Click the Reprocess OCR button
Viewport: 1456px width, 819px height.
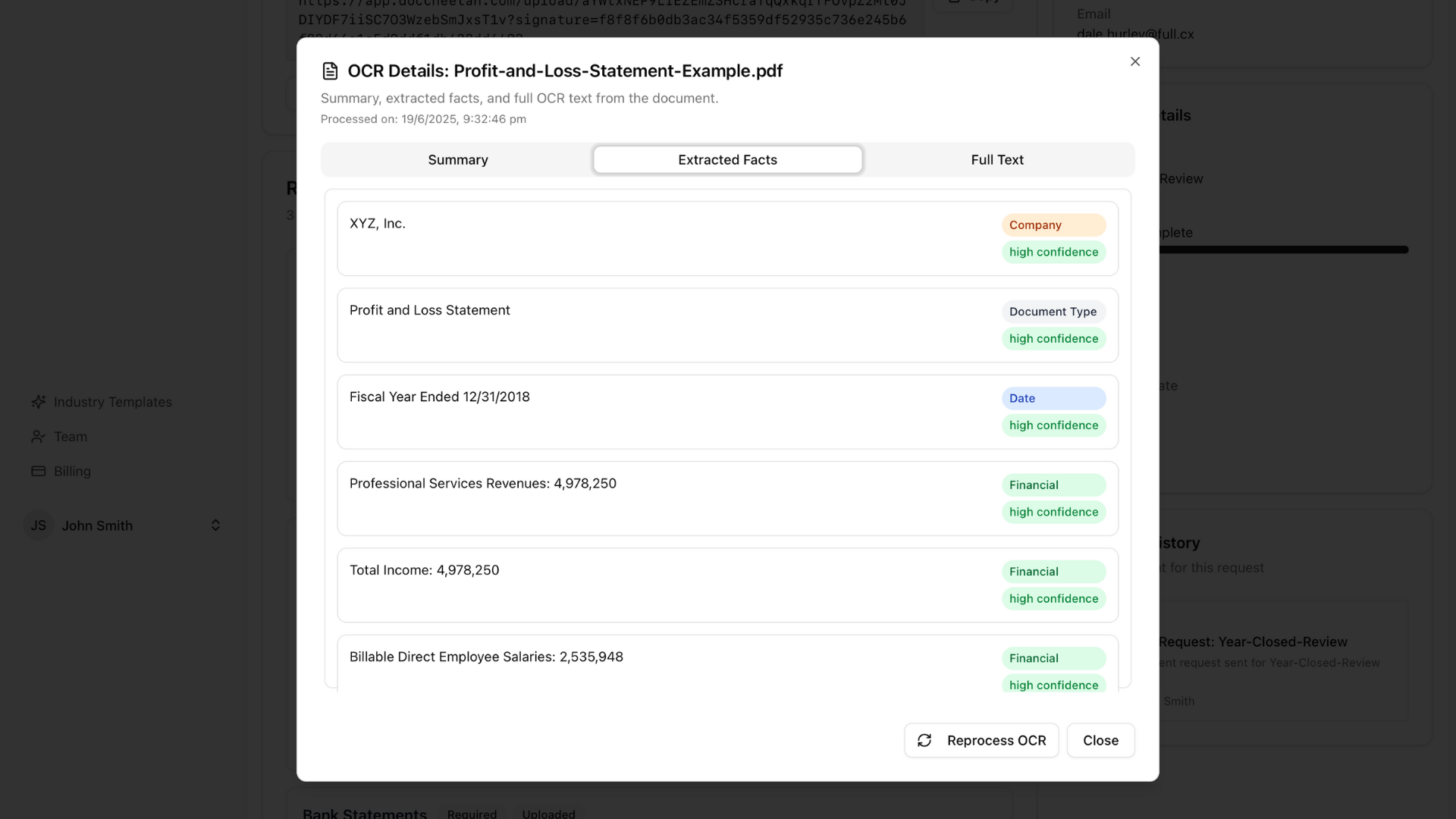point(981,740)
